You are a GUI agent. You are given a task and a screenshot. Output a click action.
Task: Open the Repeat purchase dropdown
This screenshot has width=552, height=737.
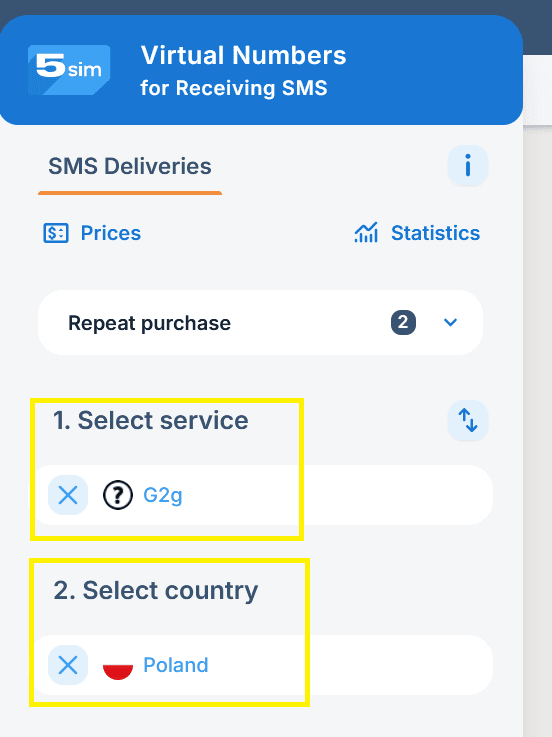coord(260,322)
